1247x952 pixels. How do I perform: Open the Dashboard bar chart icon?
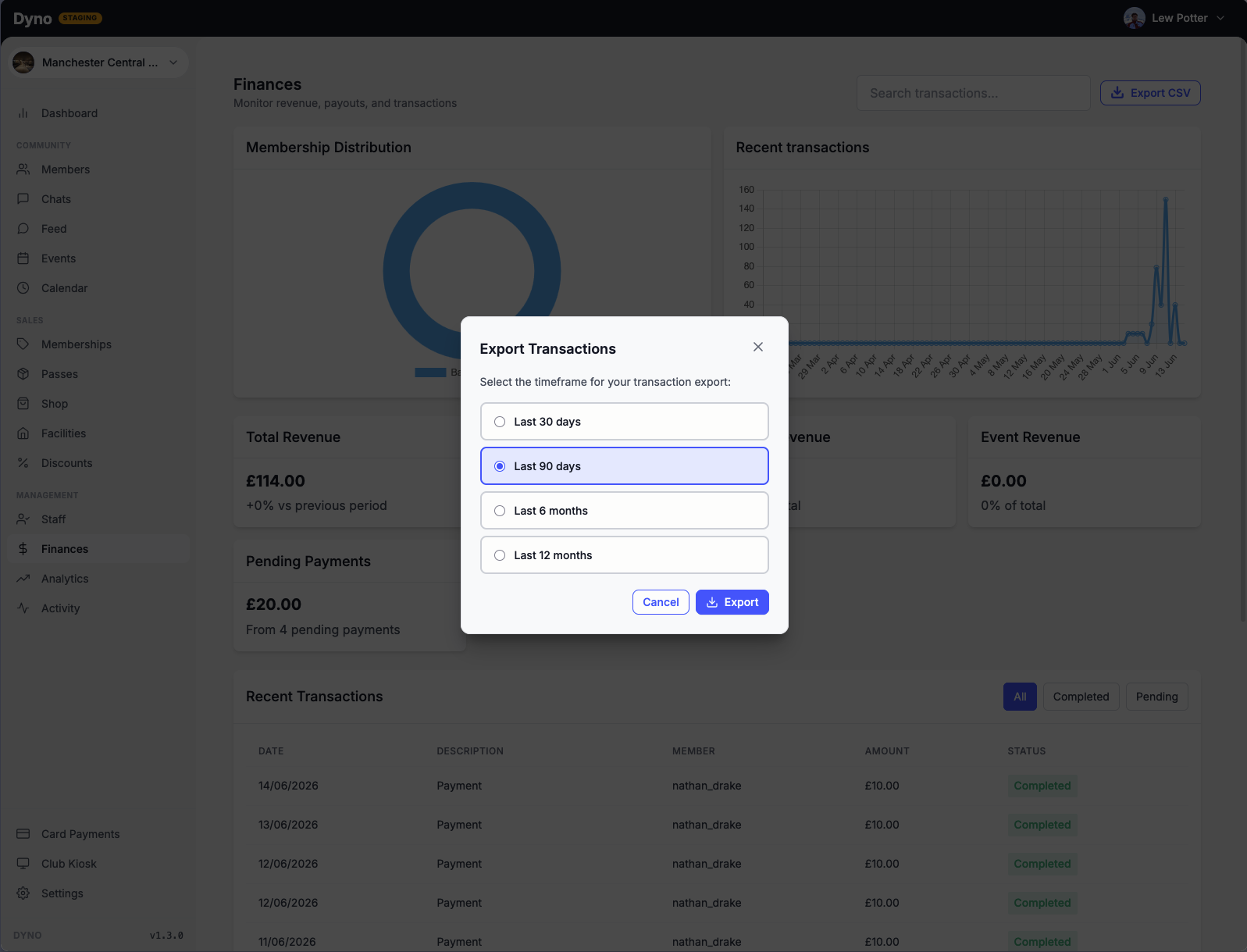pos(23,113)
